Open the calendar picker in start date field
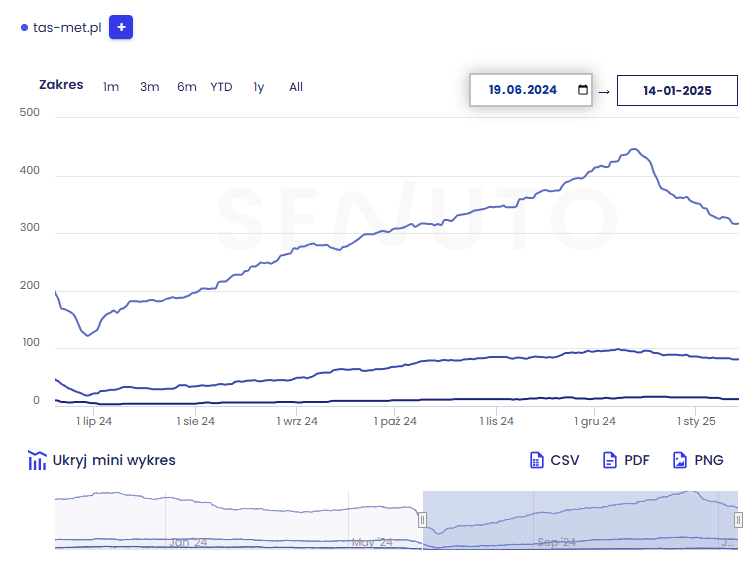756x570 pixels. click(x=582, y=90)
